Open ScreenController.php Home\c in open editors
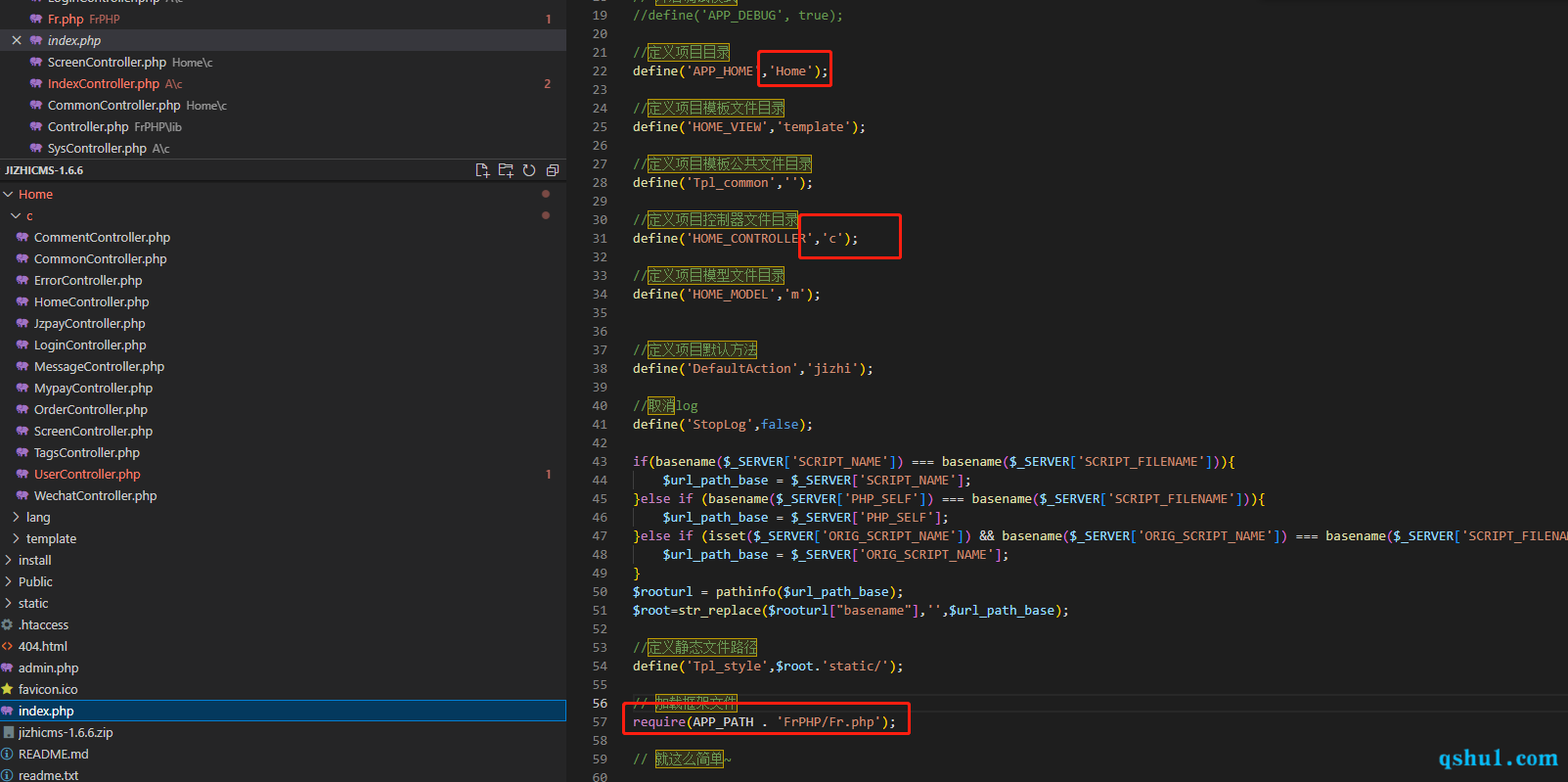 point(283,62)
